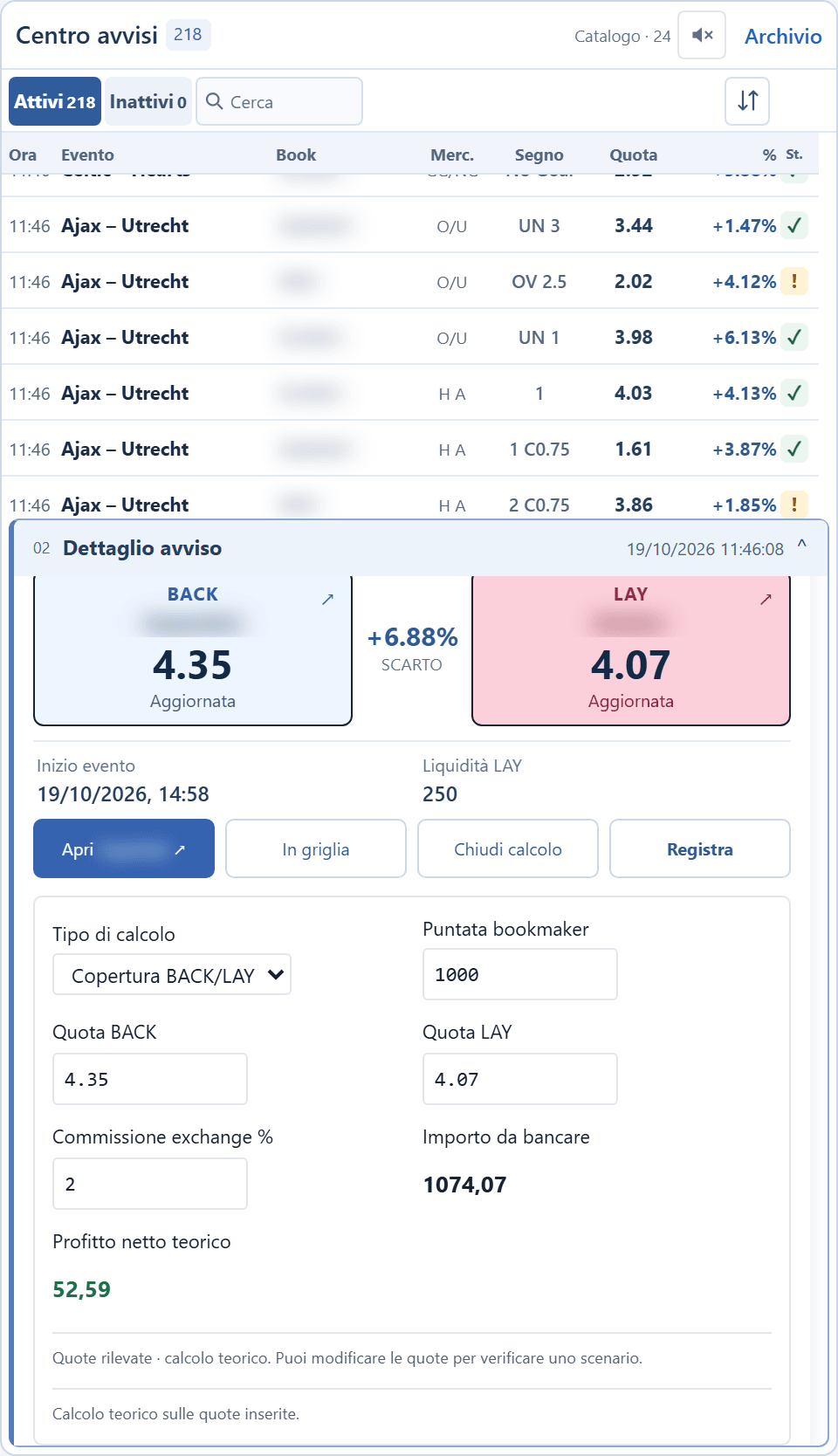
Task: Select the Ajax – Utrecht UN 3 row
Action: [x=410, y=225]
